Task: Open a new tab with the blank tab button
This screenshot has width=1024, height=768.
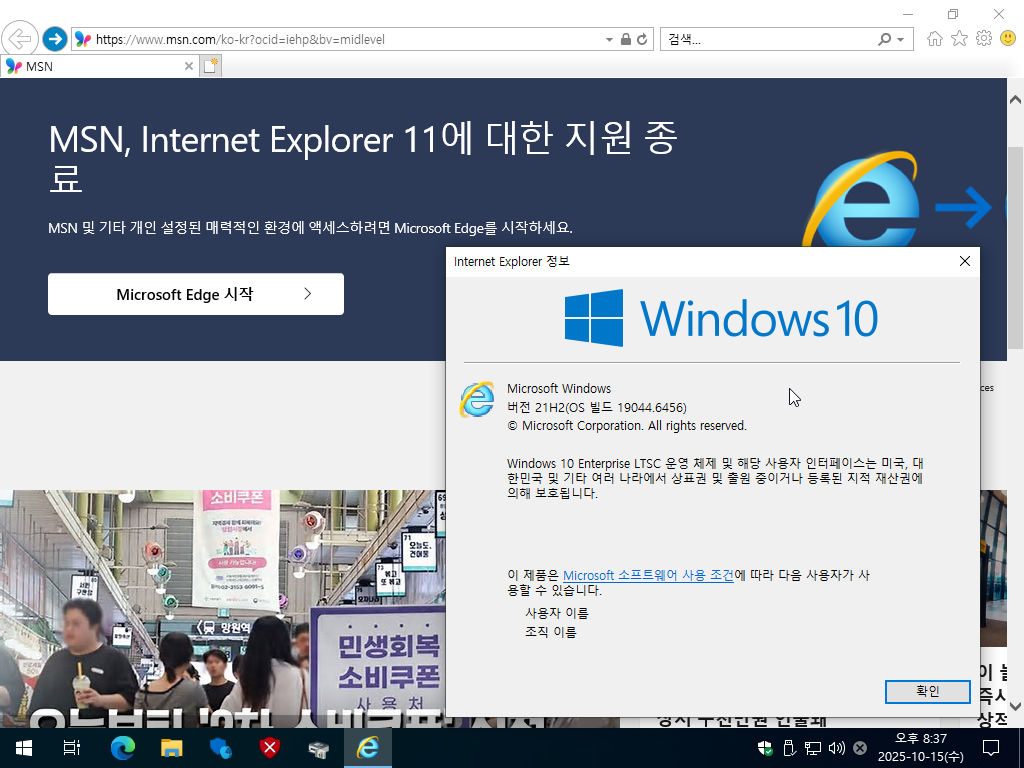Action: pos(210,66)
